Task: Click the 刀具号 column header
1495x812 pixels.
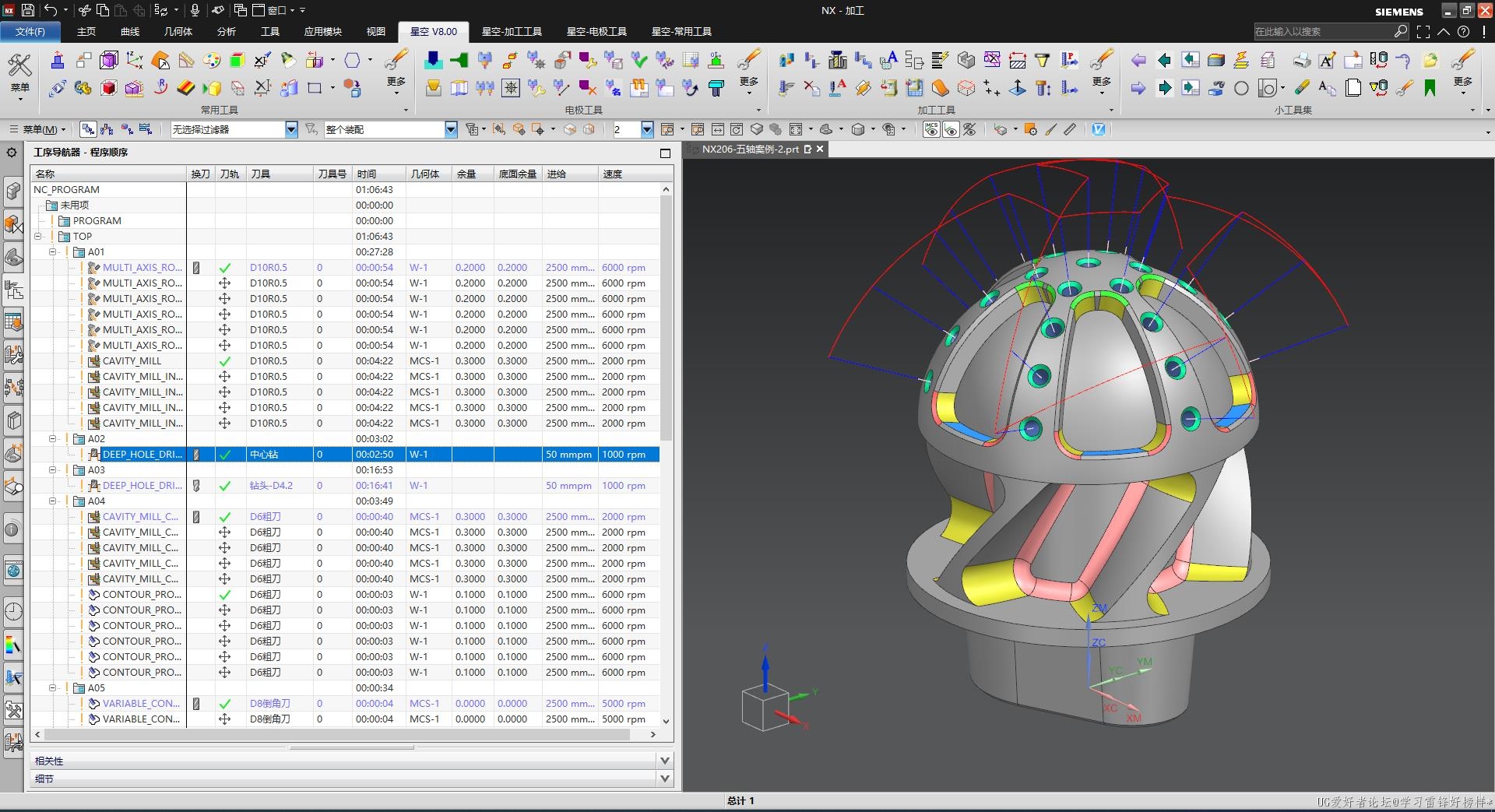Action: tap(332, 174)
